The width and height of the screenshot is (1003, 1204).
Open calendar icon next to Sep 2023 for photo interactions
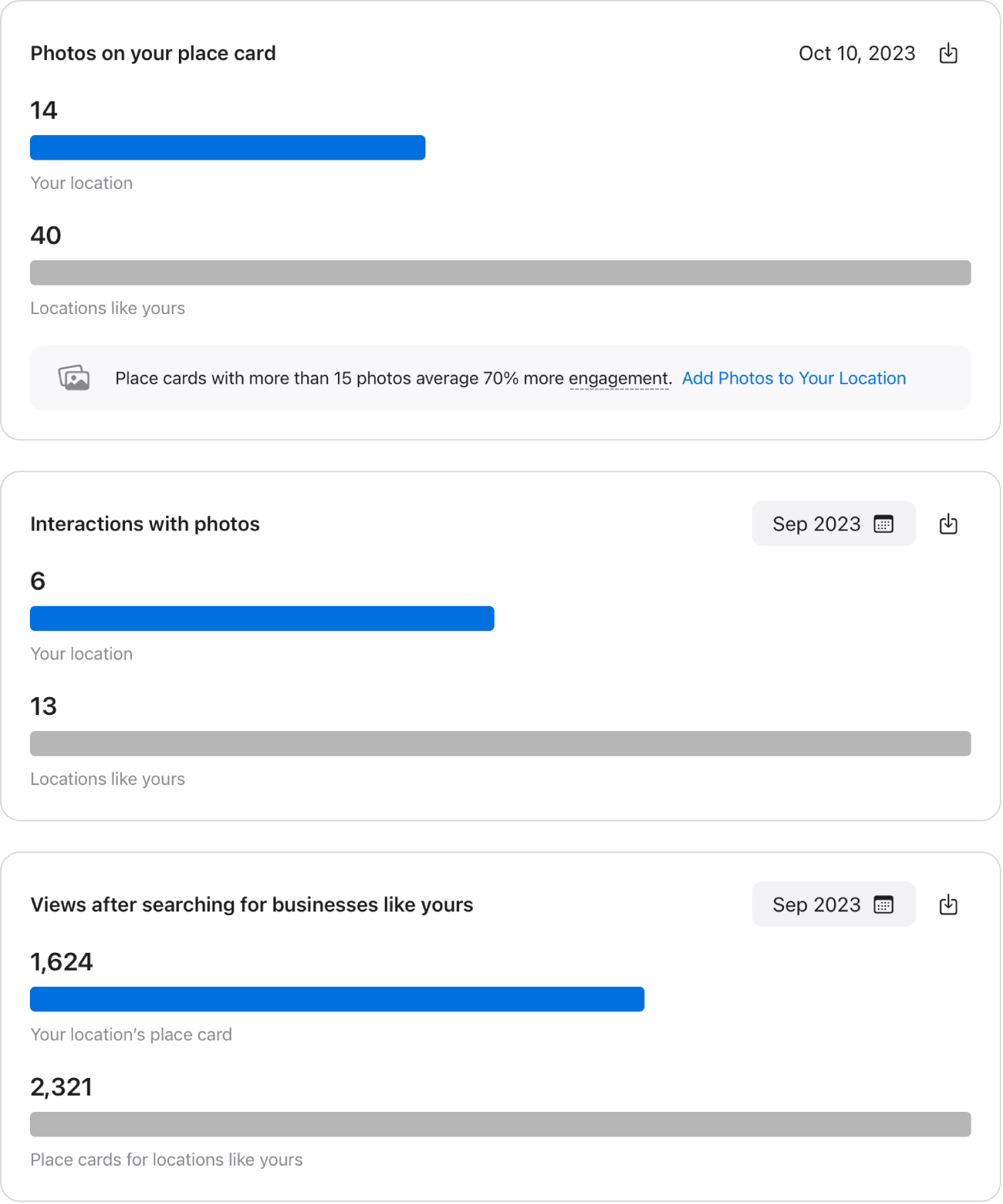point(883,524)
